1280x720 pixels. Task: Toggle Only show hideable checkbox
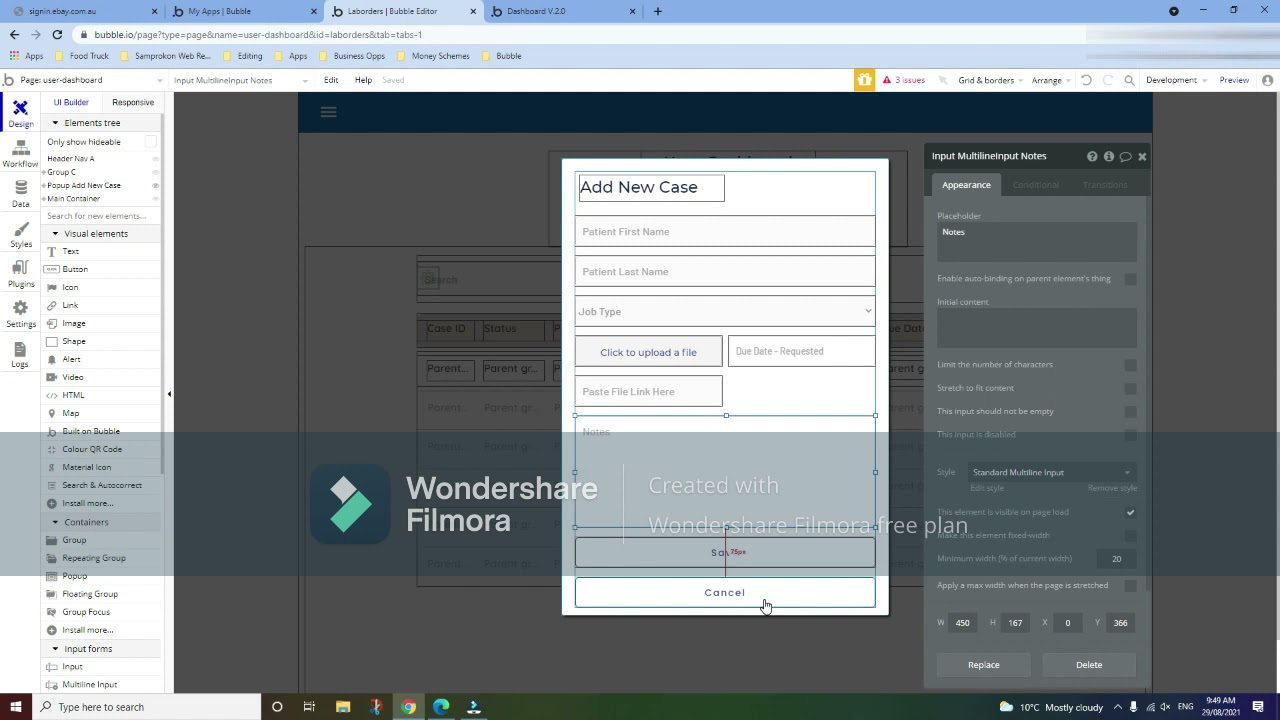pyautogui.click(x=151, y=142)
